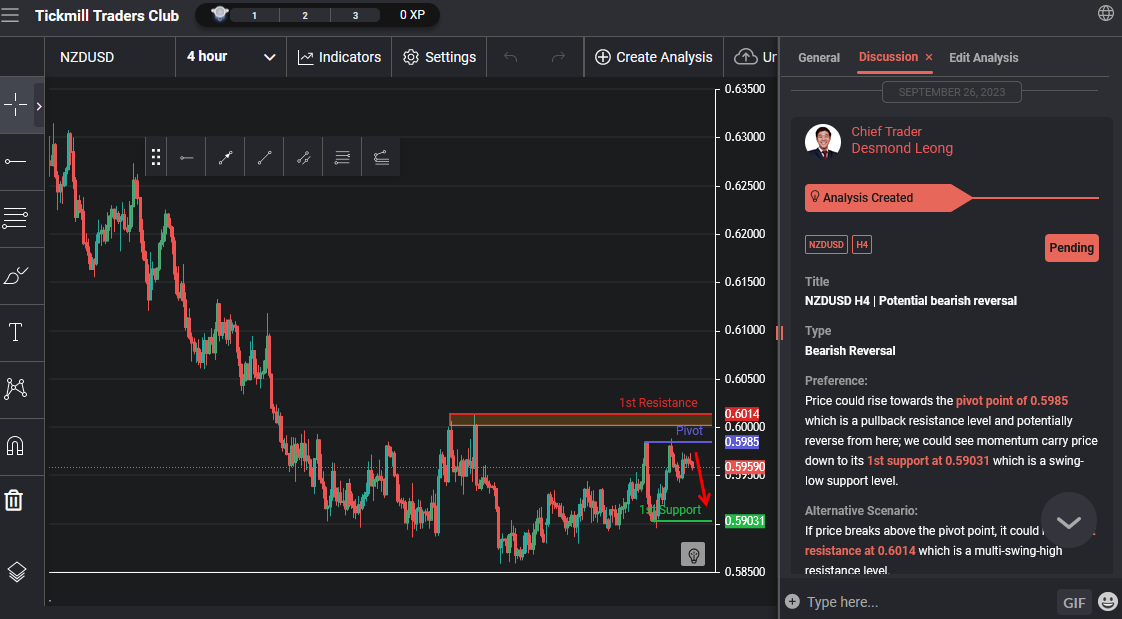
Task: Click the panel resize handle
Action: tap(779, 333)
